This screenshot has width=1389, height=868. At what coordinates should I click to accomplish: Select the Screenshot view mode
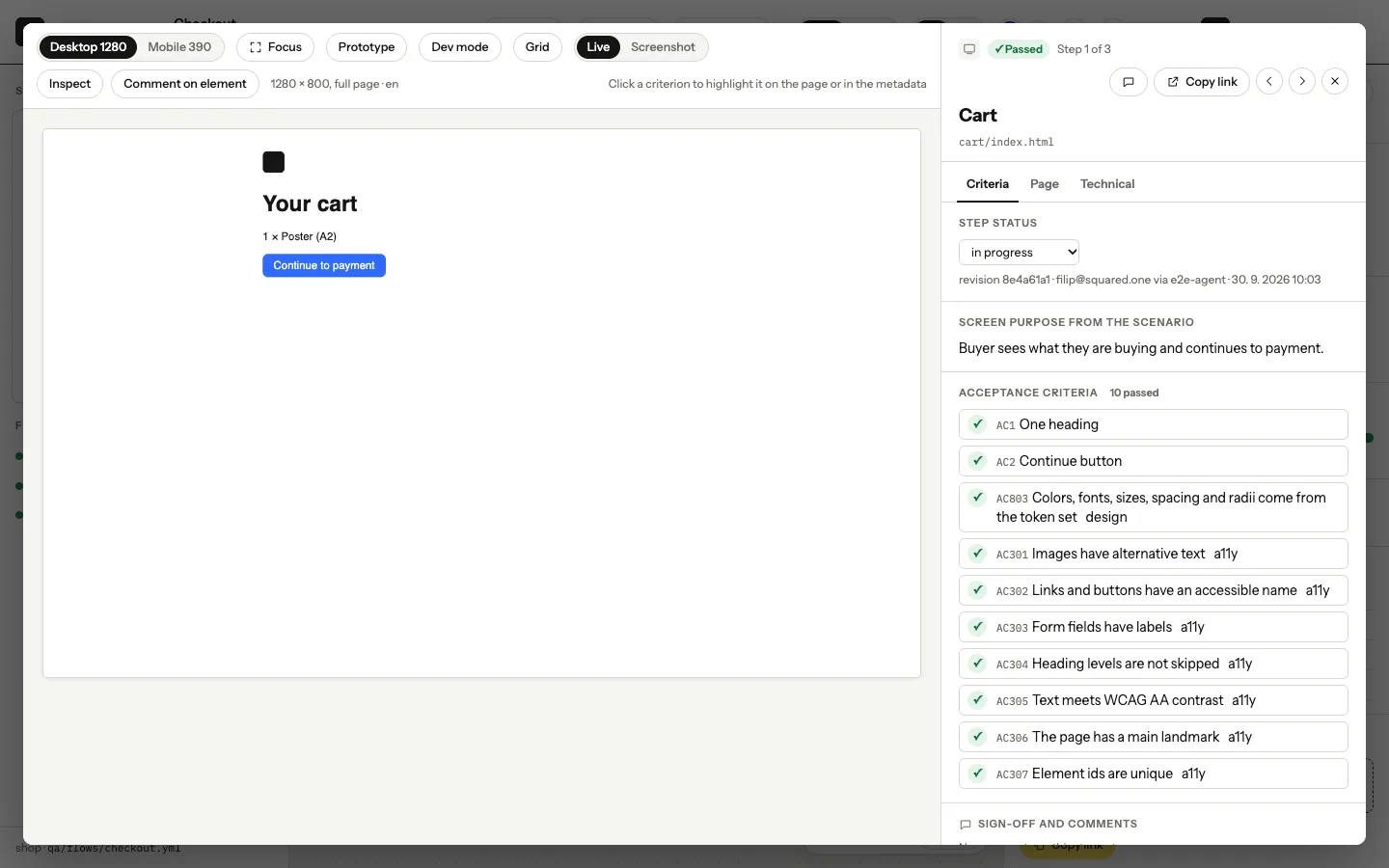pyautogui.click(x=663, y=47)
